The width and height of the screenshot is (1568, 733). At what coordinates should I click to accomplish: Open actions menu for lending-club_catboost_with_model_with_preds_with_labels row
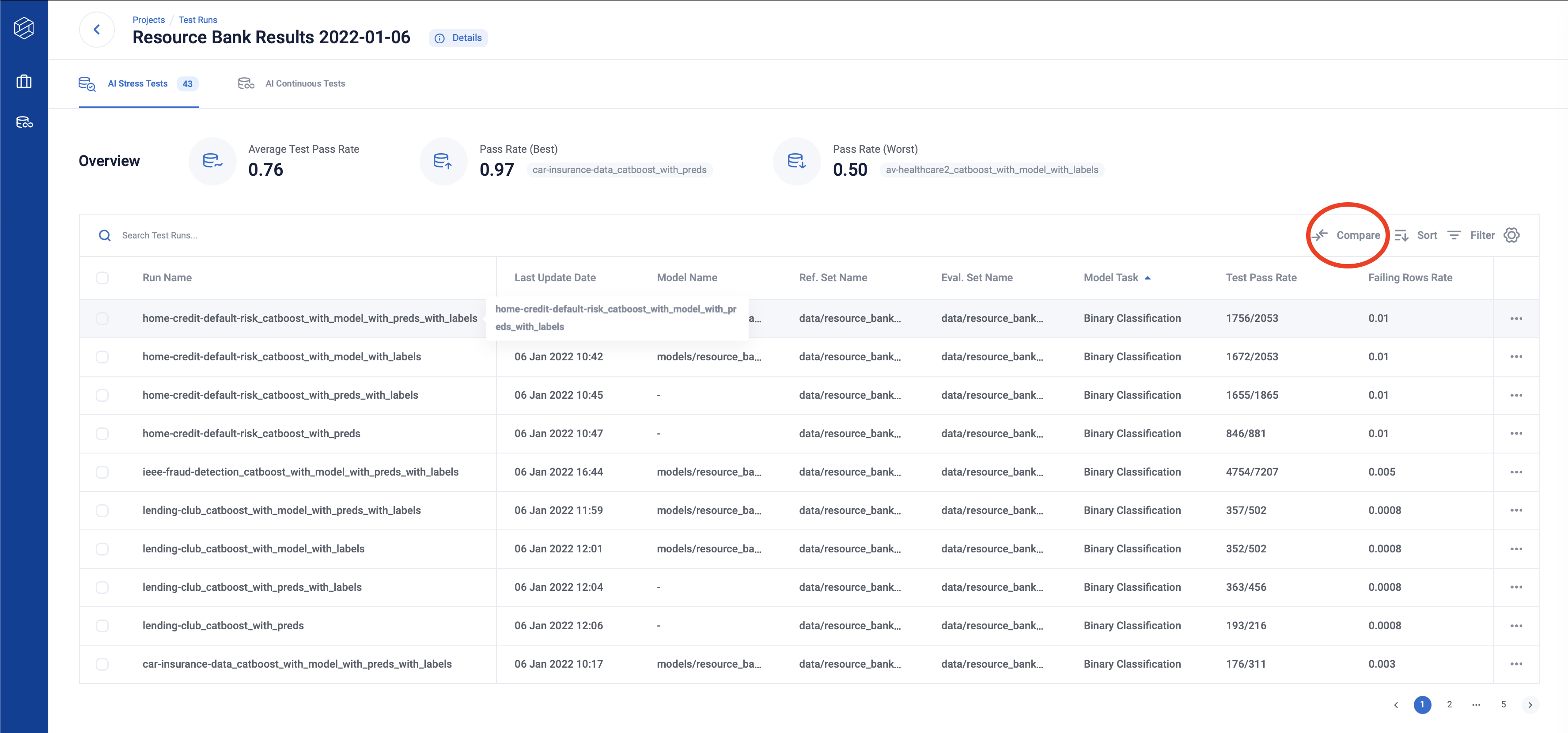1516,510
